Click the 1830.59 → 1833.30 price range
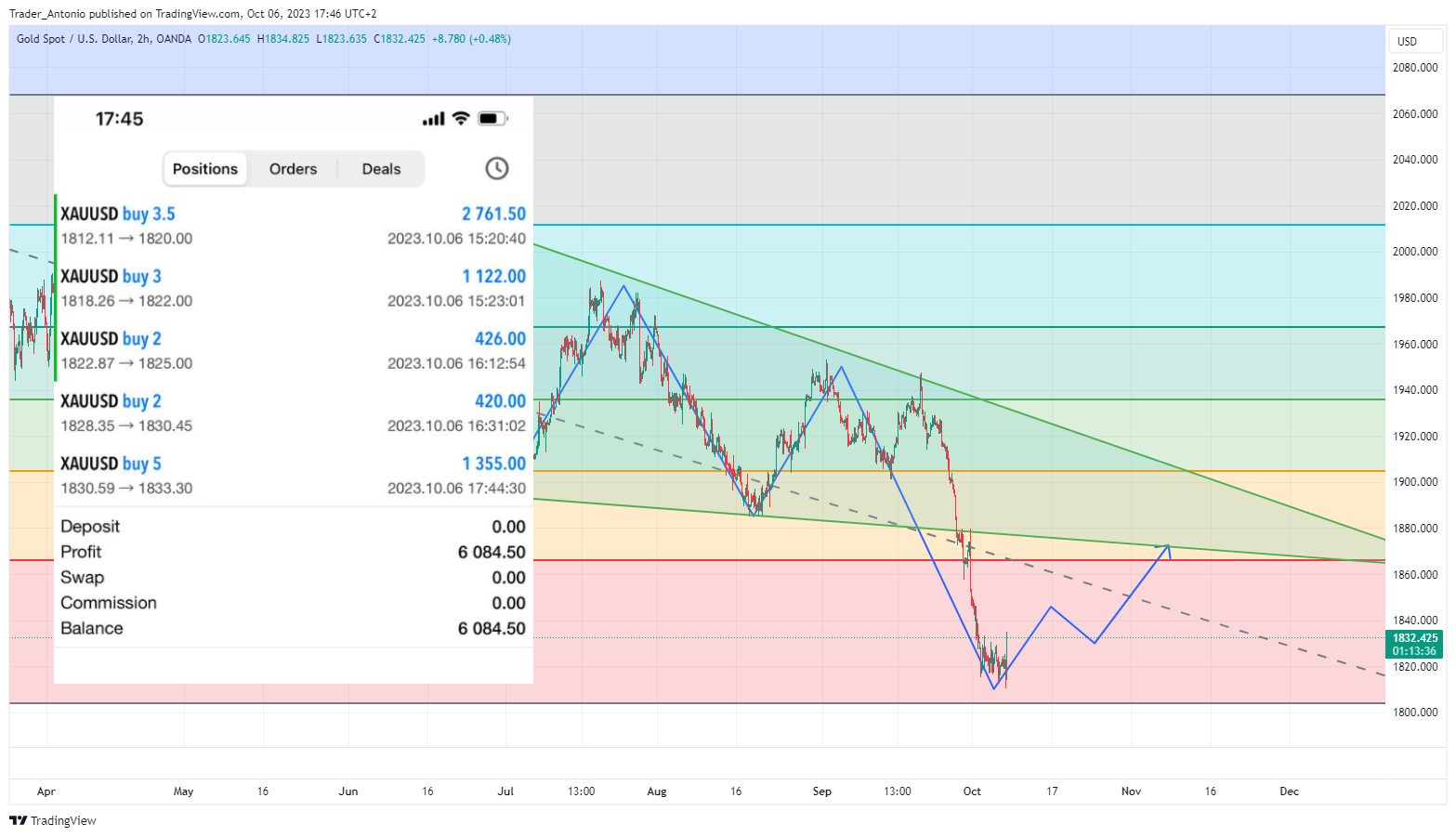The width and height of the screenshot is (1456, 837). click(126, 488)
